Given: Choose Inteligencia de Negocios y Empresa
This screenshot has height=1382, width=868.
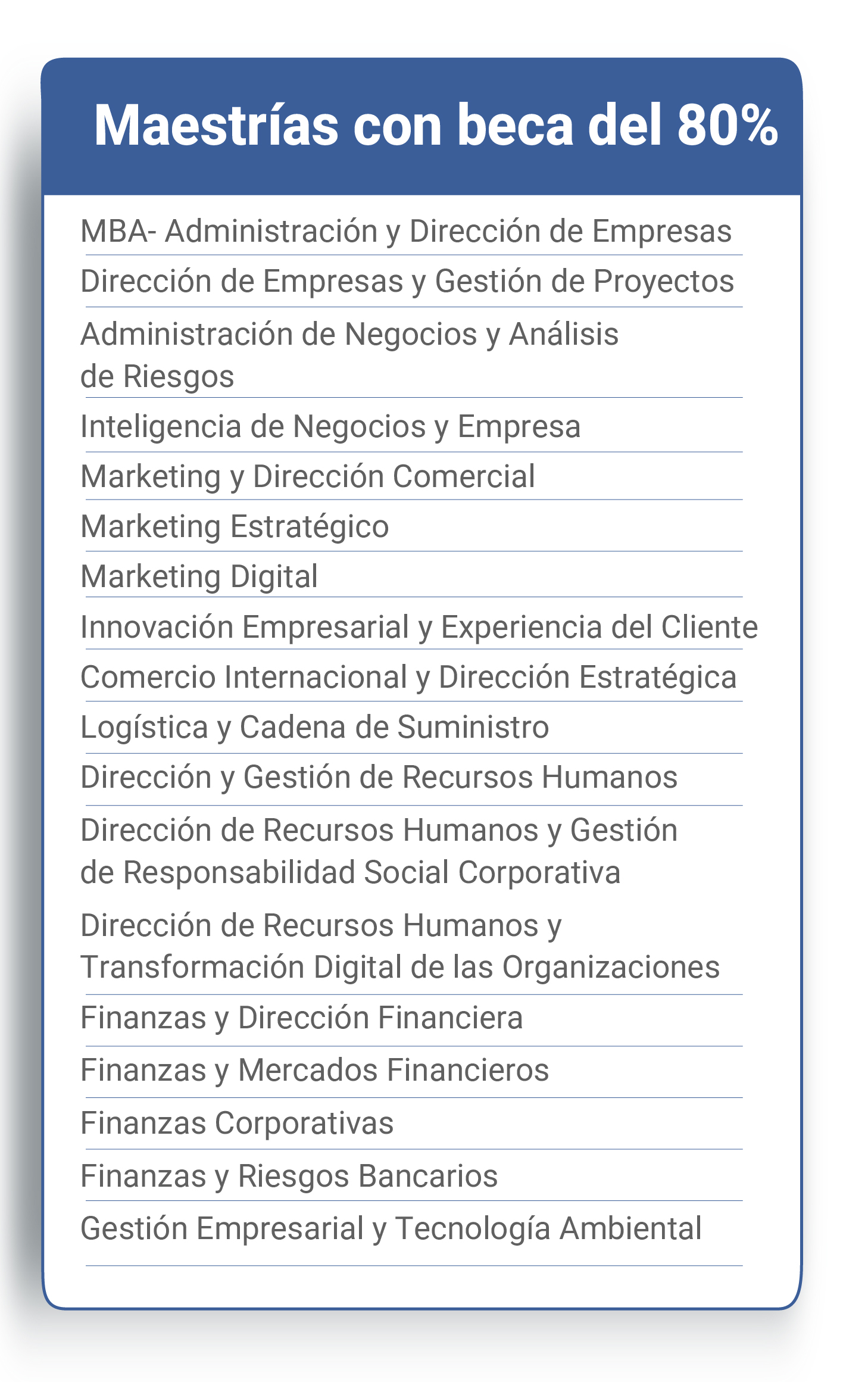Looking at the screenshot, I should pyautogui.click(x=330, y=426).
